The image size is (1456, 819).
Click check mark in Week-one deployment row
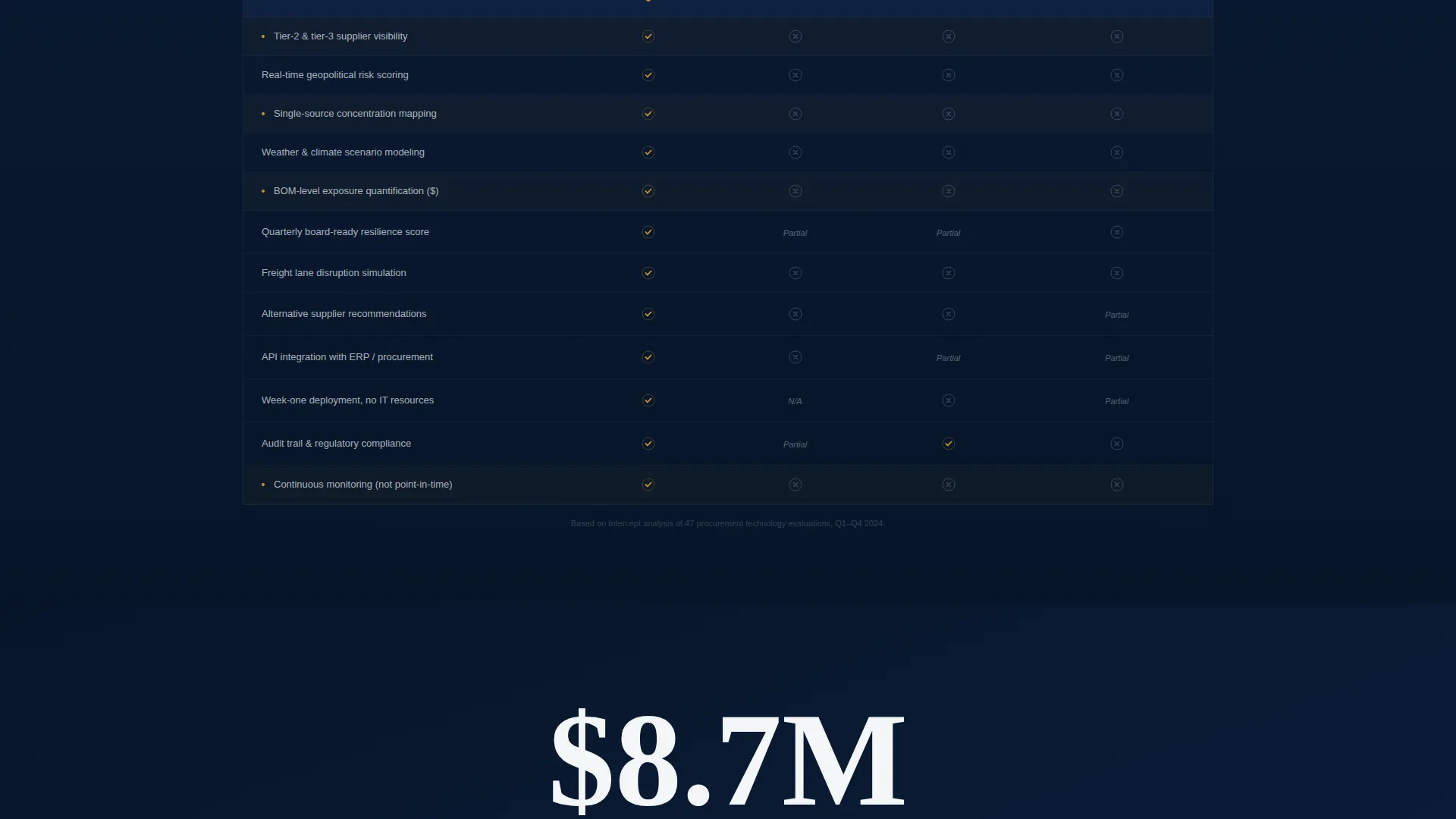pyautogui.click(x=648, y=400)
